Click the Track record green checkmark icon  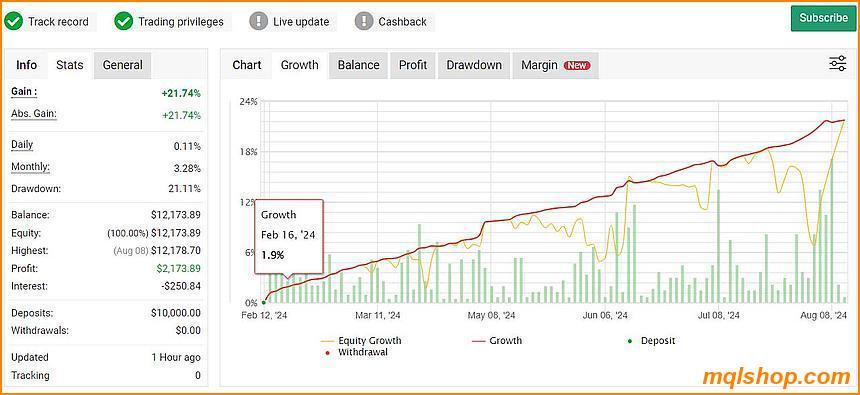(x=13, y=21)
